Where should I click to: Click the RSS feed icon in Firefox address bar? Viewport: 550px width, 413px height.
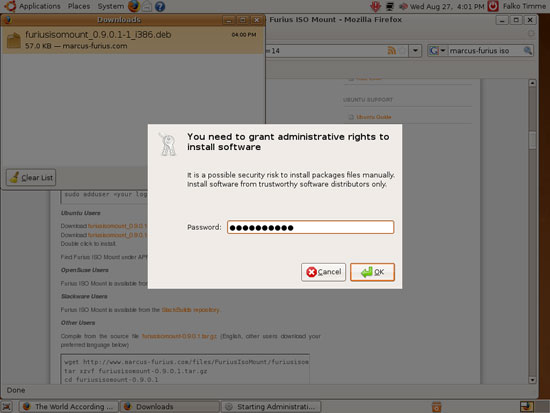point(391,51)
